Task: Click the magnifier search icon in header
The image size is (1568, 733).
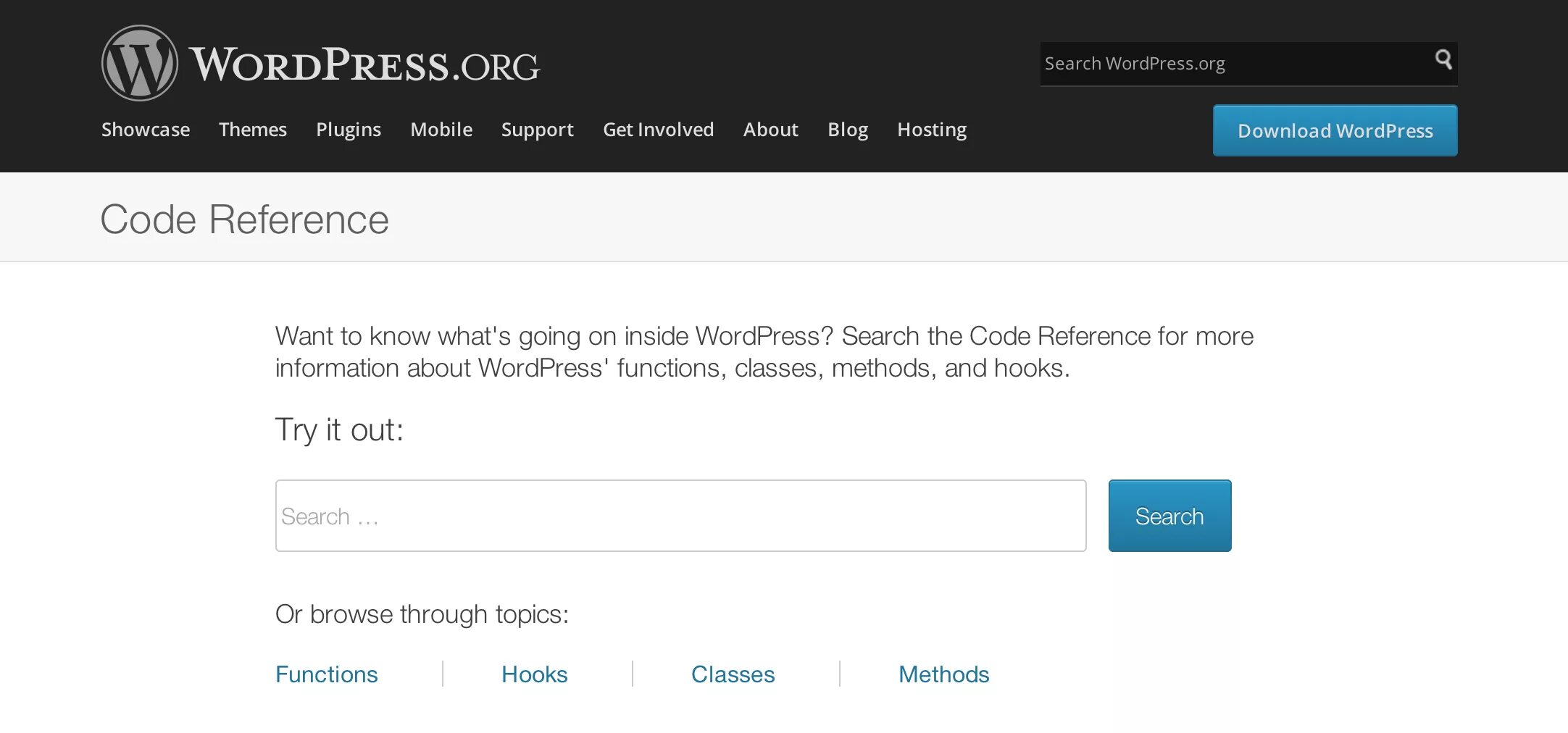Action: [1443, 59]
